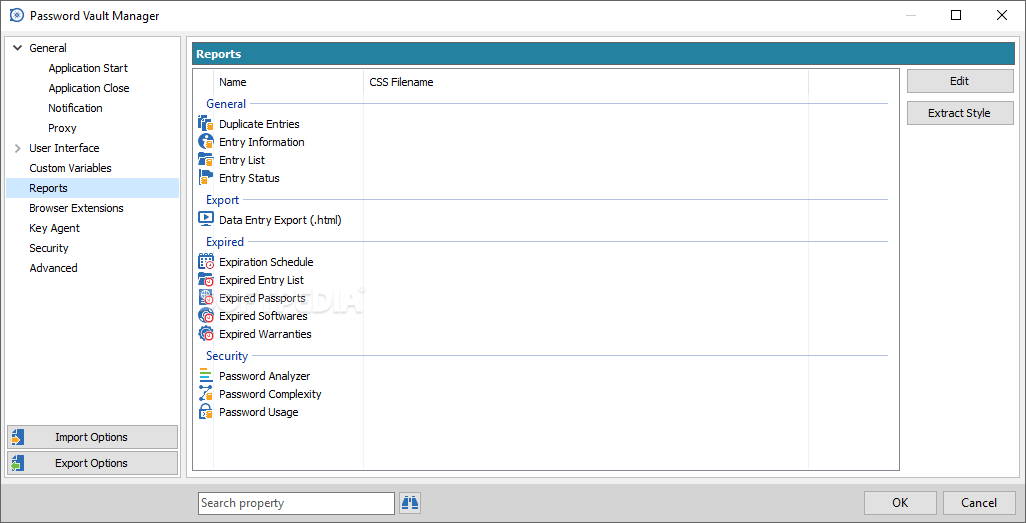This screenshot has width=1026, height=523.
Task: Click the Export group header
Action: pyautogui.click(x=222, y=200)
